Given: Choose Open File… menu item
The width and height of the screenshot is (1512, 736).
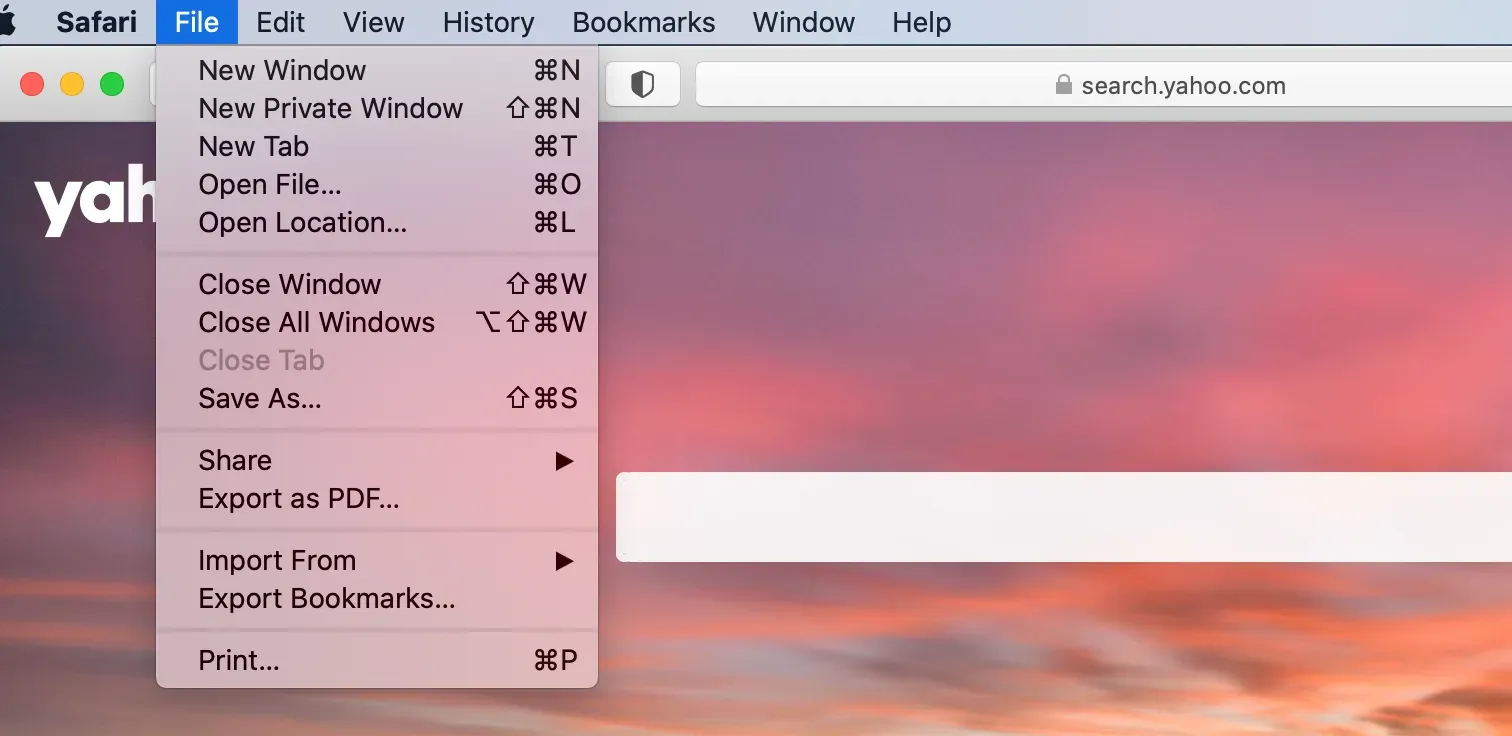Looking at the screenshot, I should click(x=377, y=184).
